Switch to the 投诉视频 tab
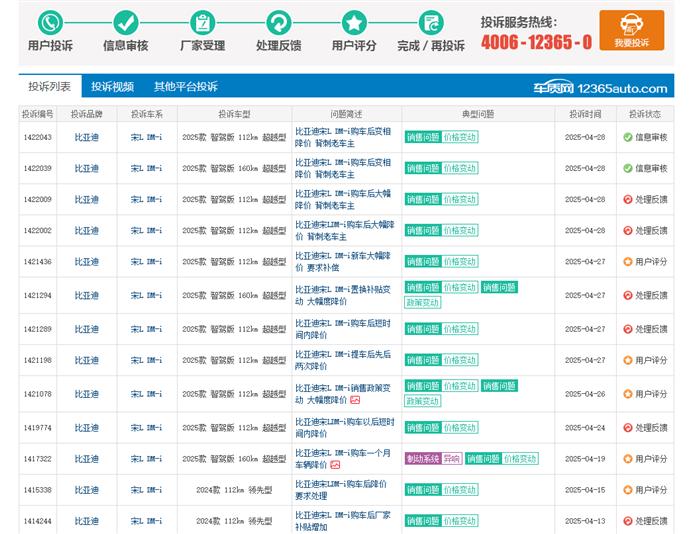The width and height of the screenshot is (700, 534). pos(112,86)
